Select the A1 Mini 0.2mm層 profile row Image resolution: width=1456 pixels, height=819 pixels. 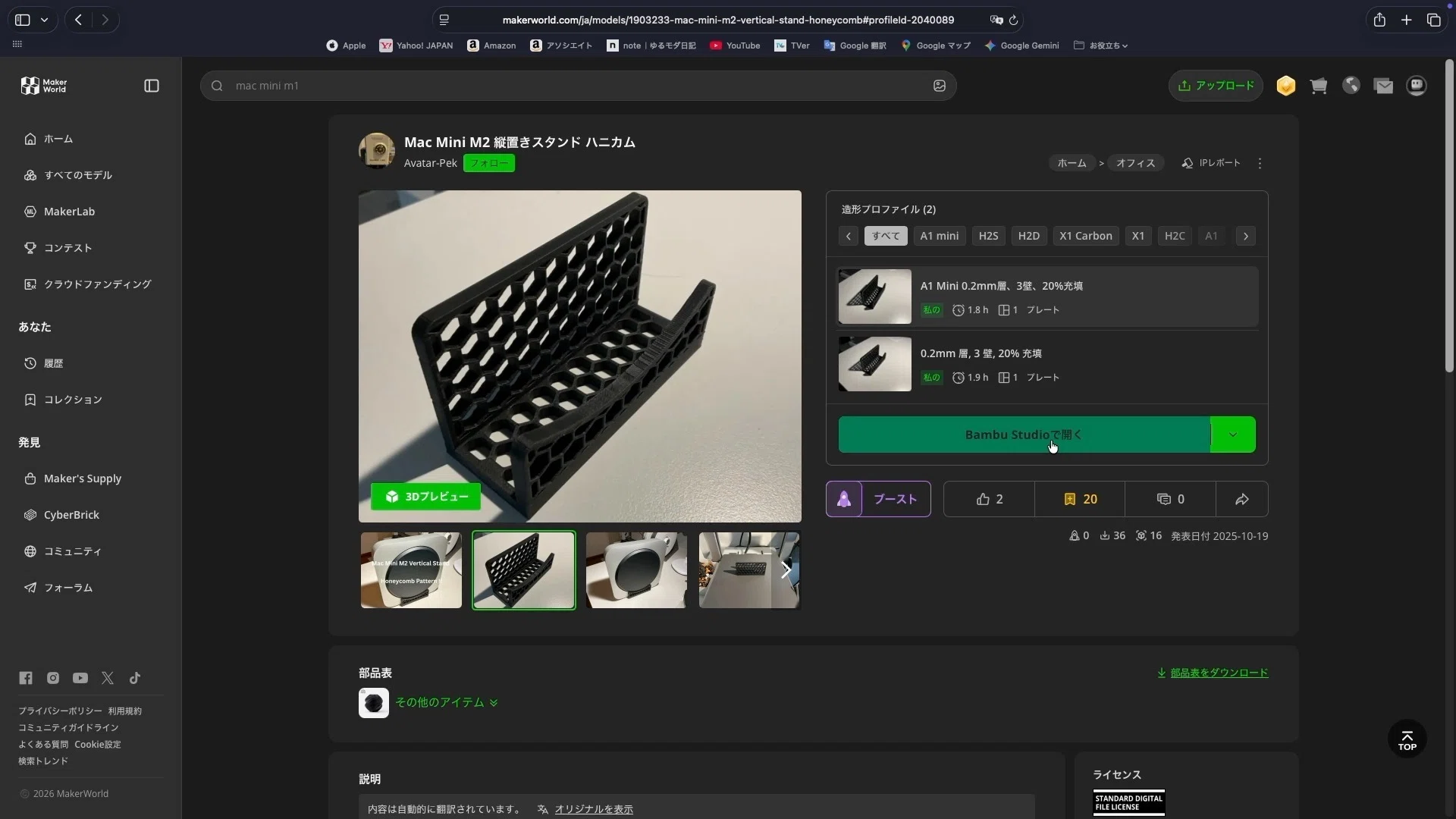pyautogui.click(x=1046, y=297)
